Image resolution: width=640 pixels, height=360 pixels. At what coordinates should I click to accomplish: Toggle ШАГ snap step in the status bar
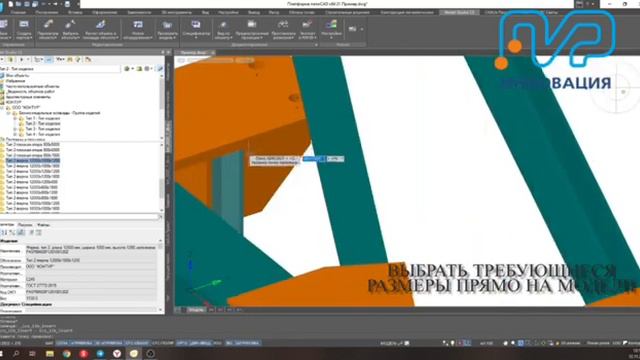pyautogui.click(x=49, y=343)
